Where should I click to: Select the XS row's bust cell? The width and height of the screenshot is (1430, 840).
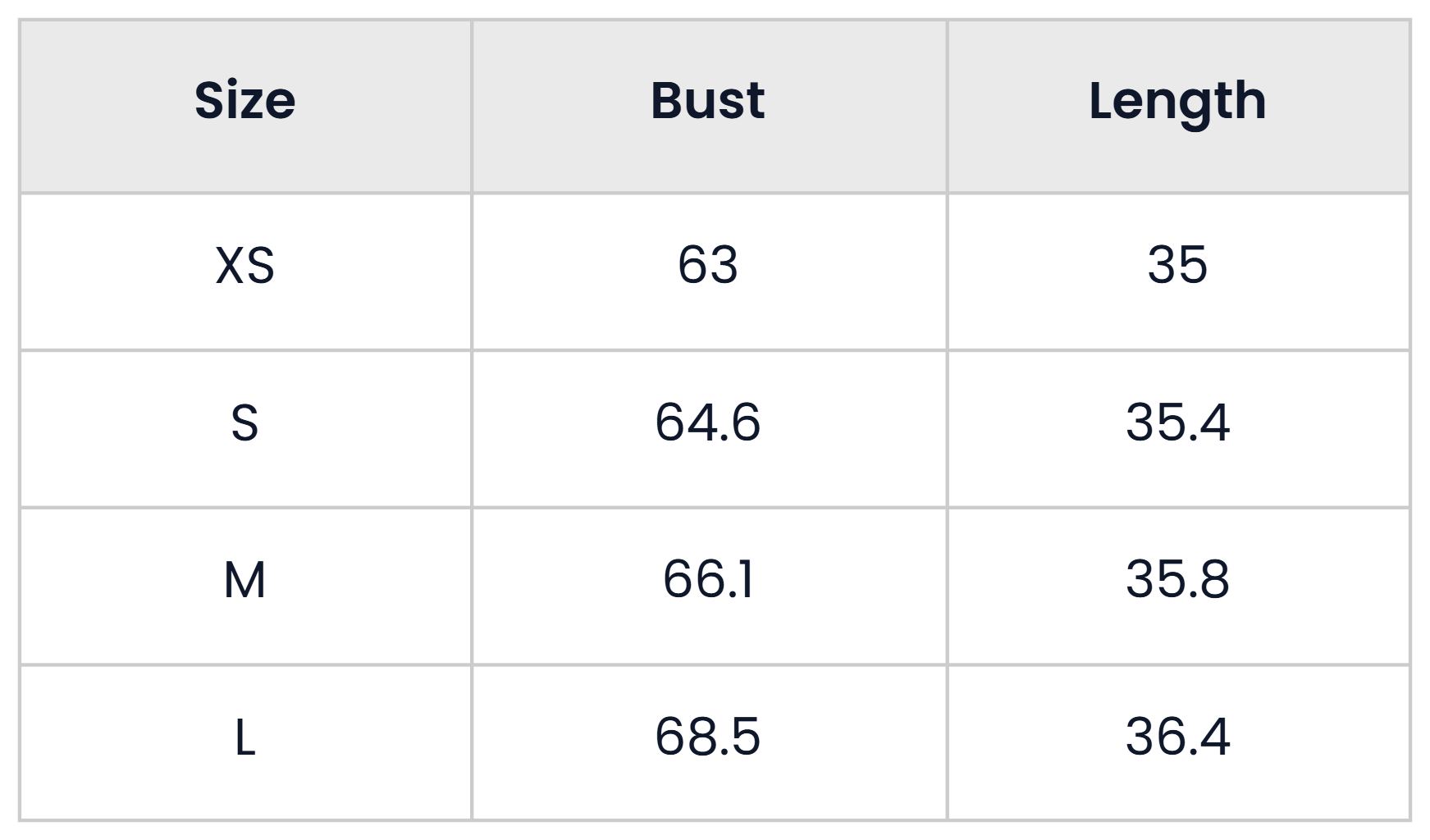[709, 272]
